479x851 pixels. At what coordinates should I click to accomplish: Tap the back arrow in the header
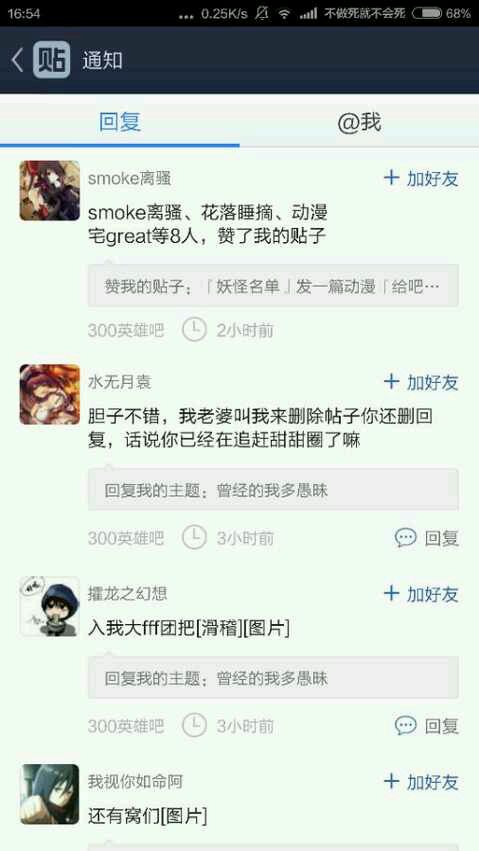coord(17,60)
